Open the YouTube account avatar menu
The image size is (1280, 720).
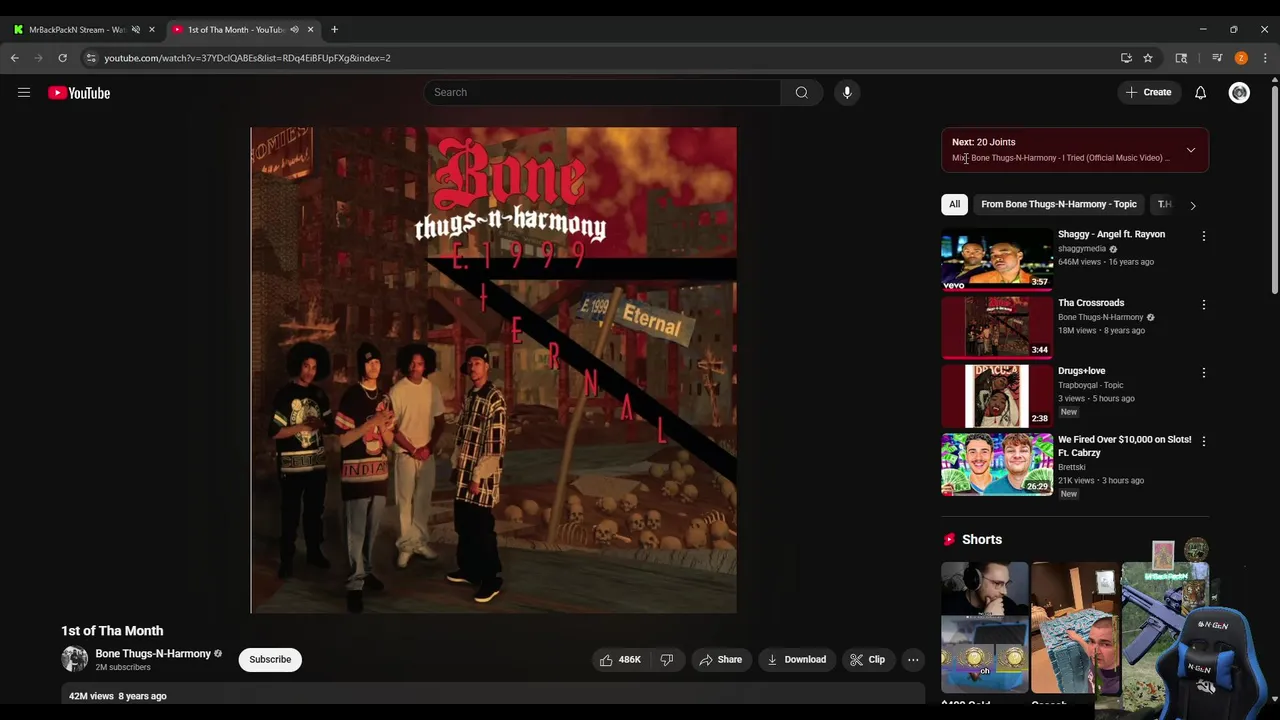(x=1239, y=93)
